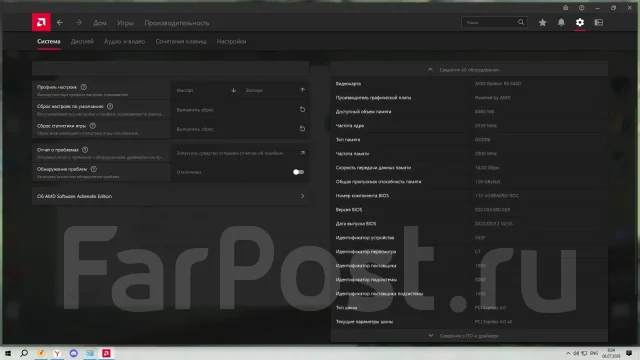Click the Discord taskbar icon
Viewport: 640px width, 360px height.
[73, 353]
